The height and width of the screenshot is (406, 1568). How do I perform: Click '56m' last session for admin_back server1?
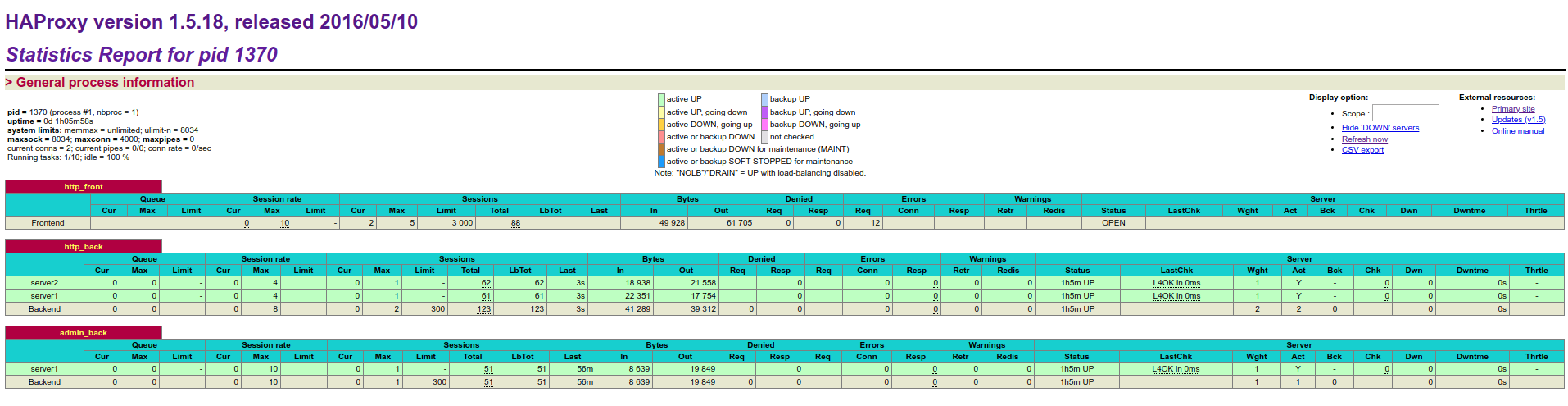tap(585, 369)
